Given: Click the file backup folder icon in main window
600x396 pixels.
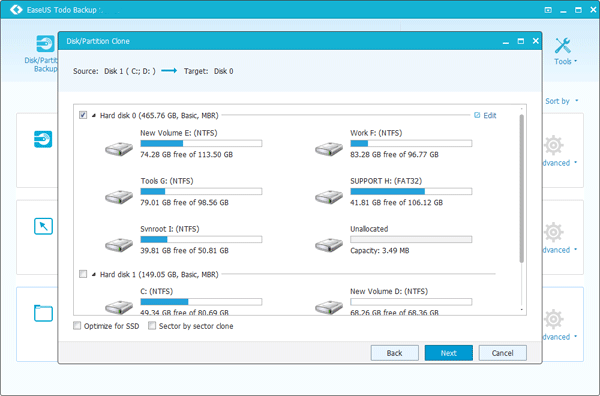Looking at the screenshot, I should 43,313.
